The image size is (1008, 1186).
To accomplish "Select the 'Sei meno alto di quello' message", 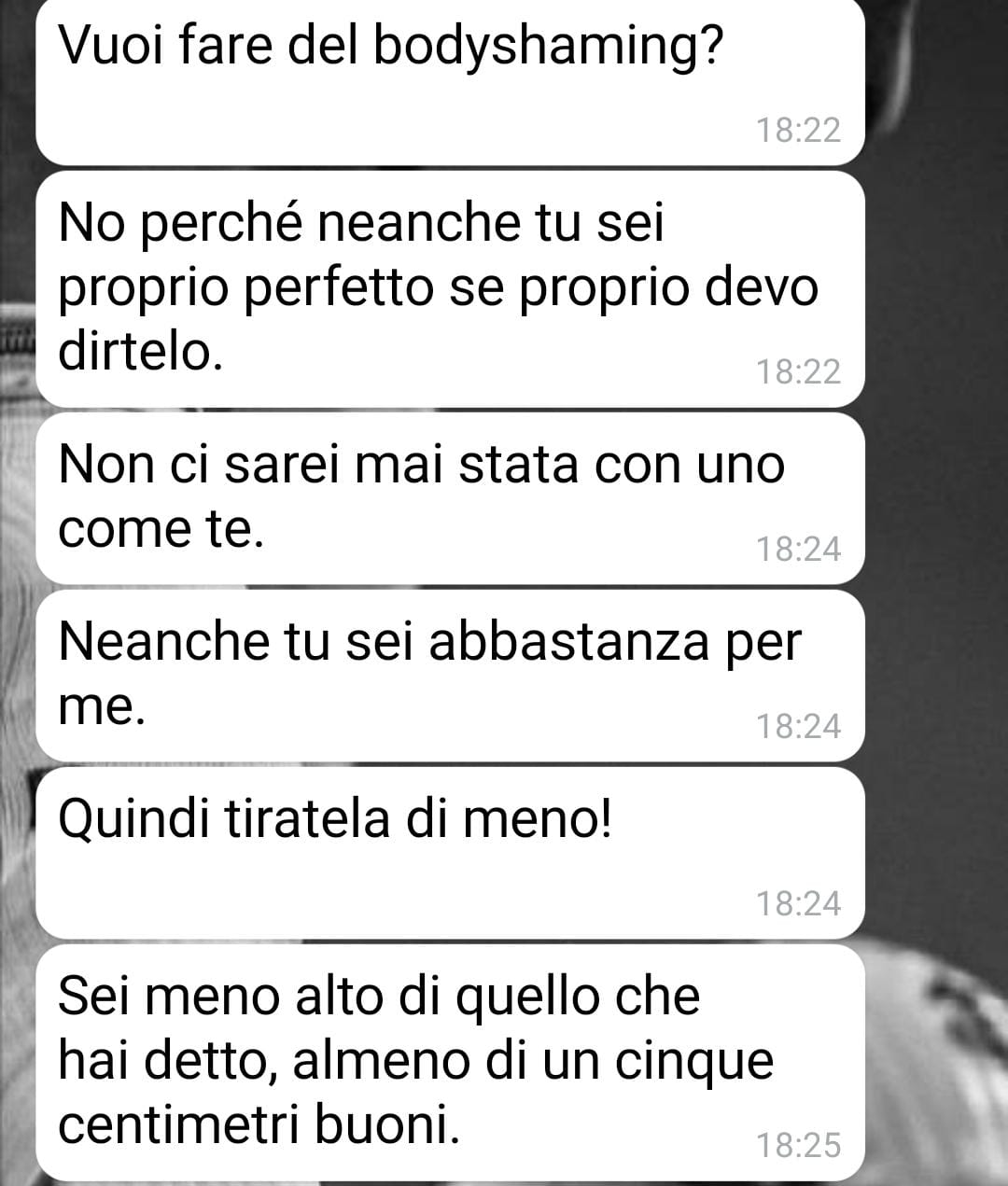I will (x=450, y=1063).
